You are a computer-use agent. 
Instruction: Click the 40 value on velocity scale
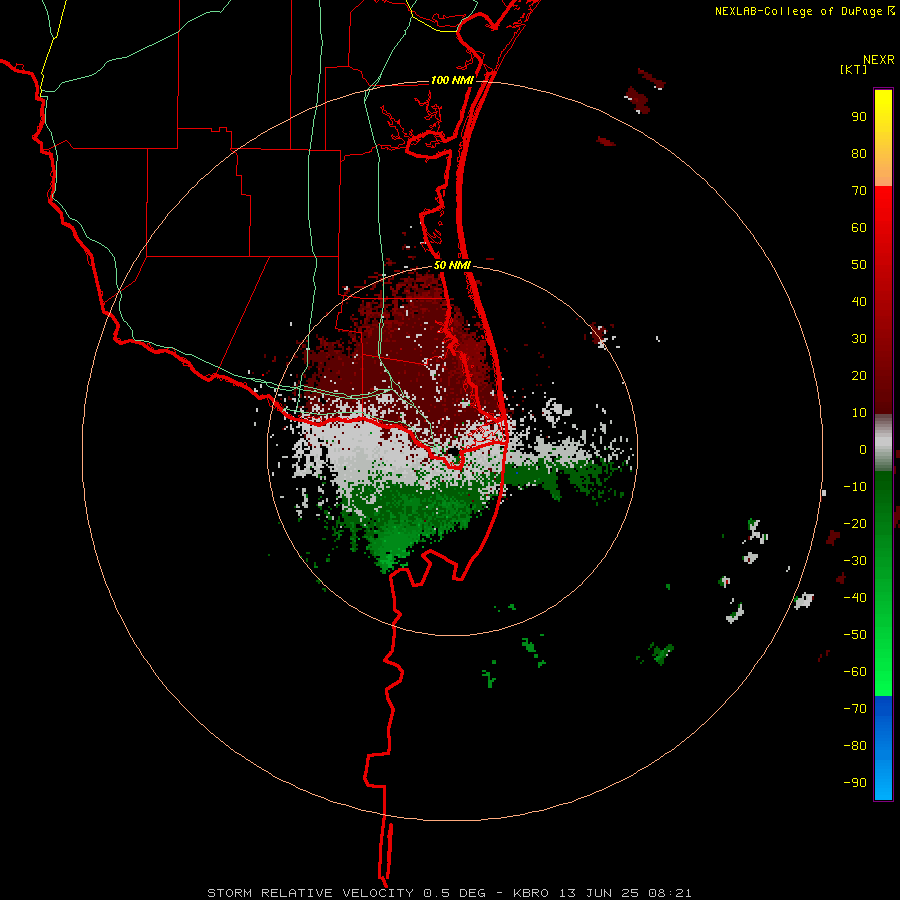pos(859,301)
